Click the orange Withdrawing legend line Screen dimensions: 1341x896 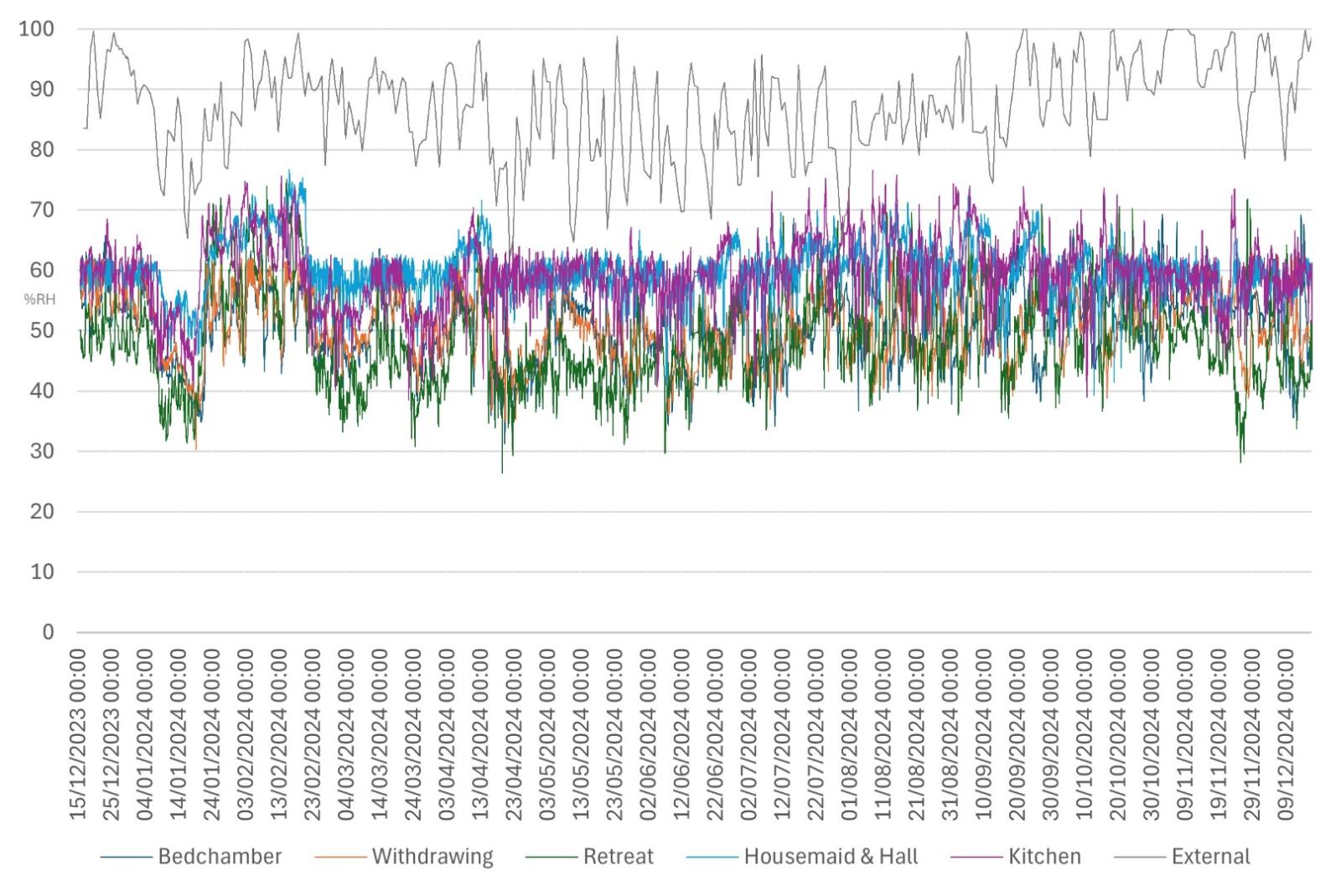[340, 857]
